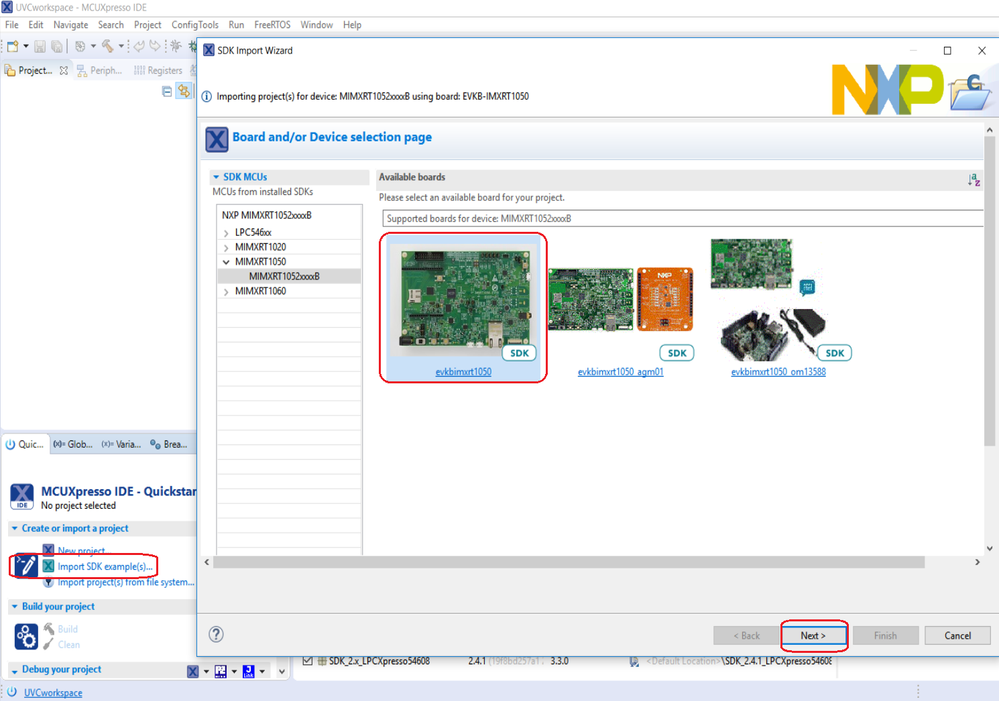The image size is (999, 701).
Task: Click the horizontal scrollbar right arrow
Action: pyautogui.click(x=977, y=562)
